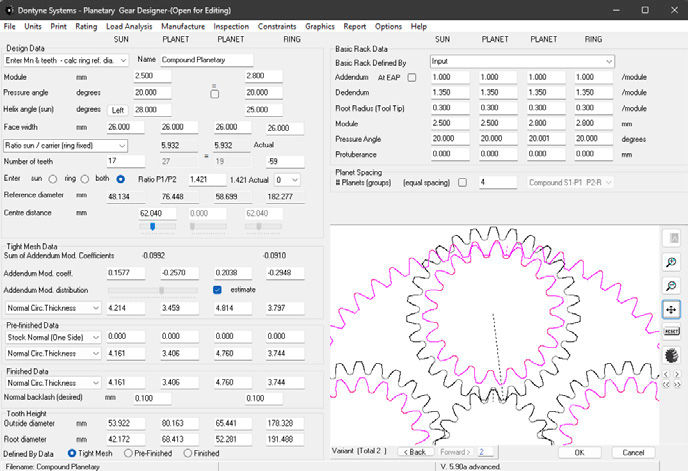Screen dimensions: 688x471
Task: Expand the Basic Rack Defined By dropdown
Action: coord(522,61)
